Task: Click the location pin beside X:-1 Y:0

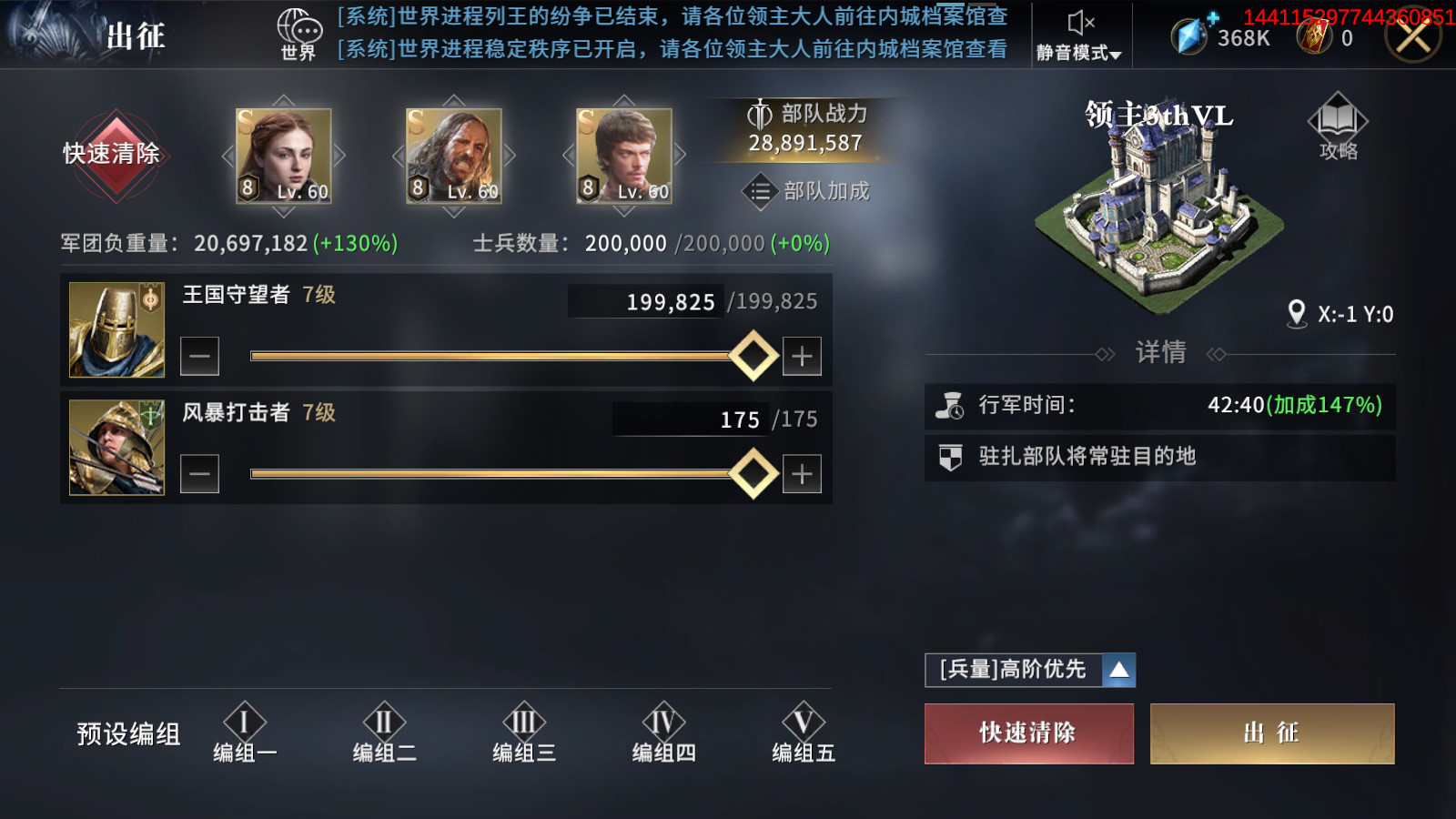Action: 1297,314
